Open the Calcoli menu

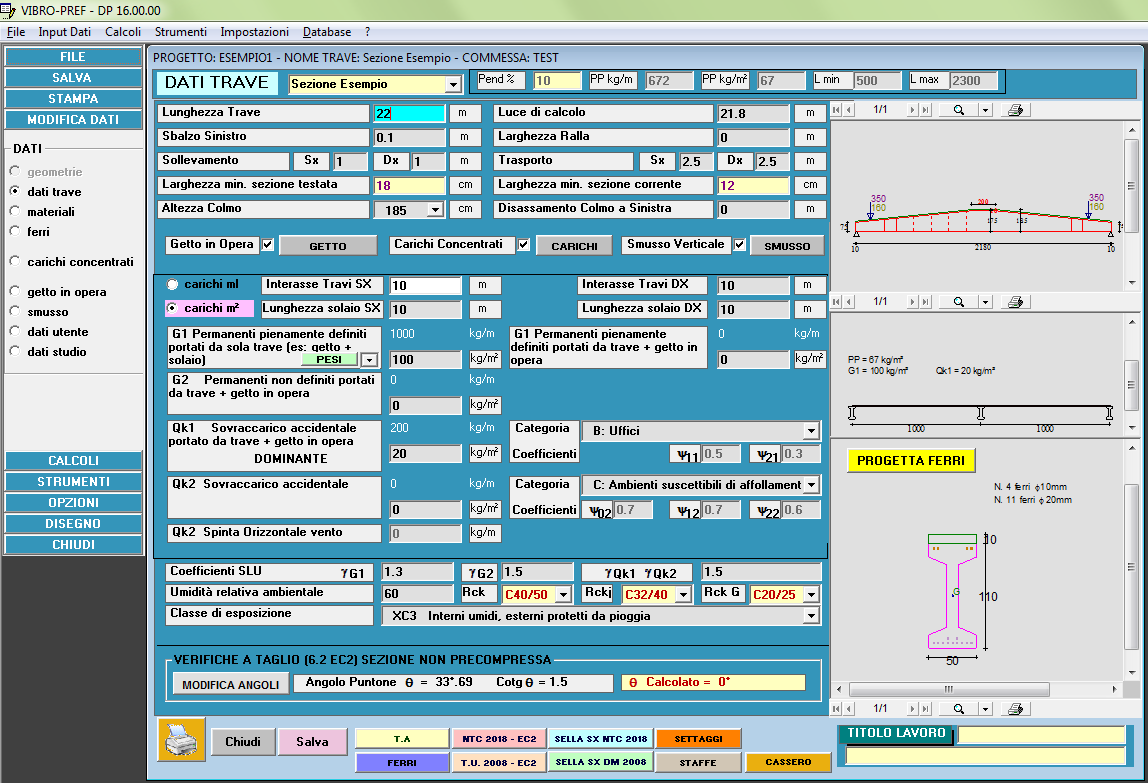coord(123,31)
